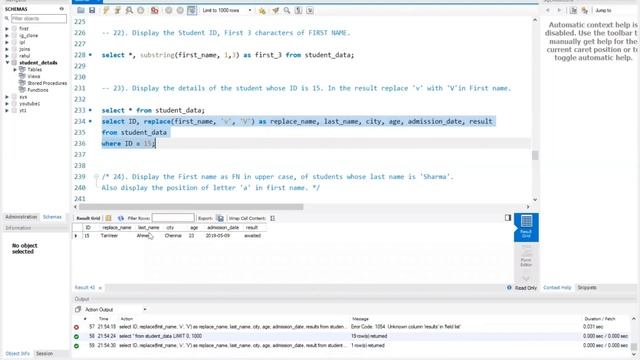Toggle Wrap Cell Content
The image size is (640, 360).
coord(273,218)
